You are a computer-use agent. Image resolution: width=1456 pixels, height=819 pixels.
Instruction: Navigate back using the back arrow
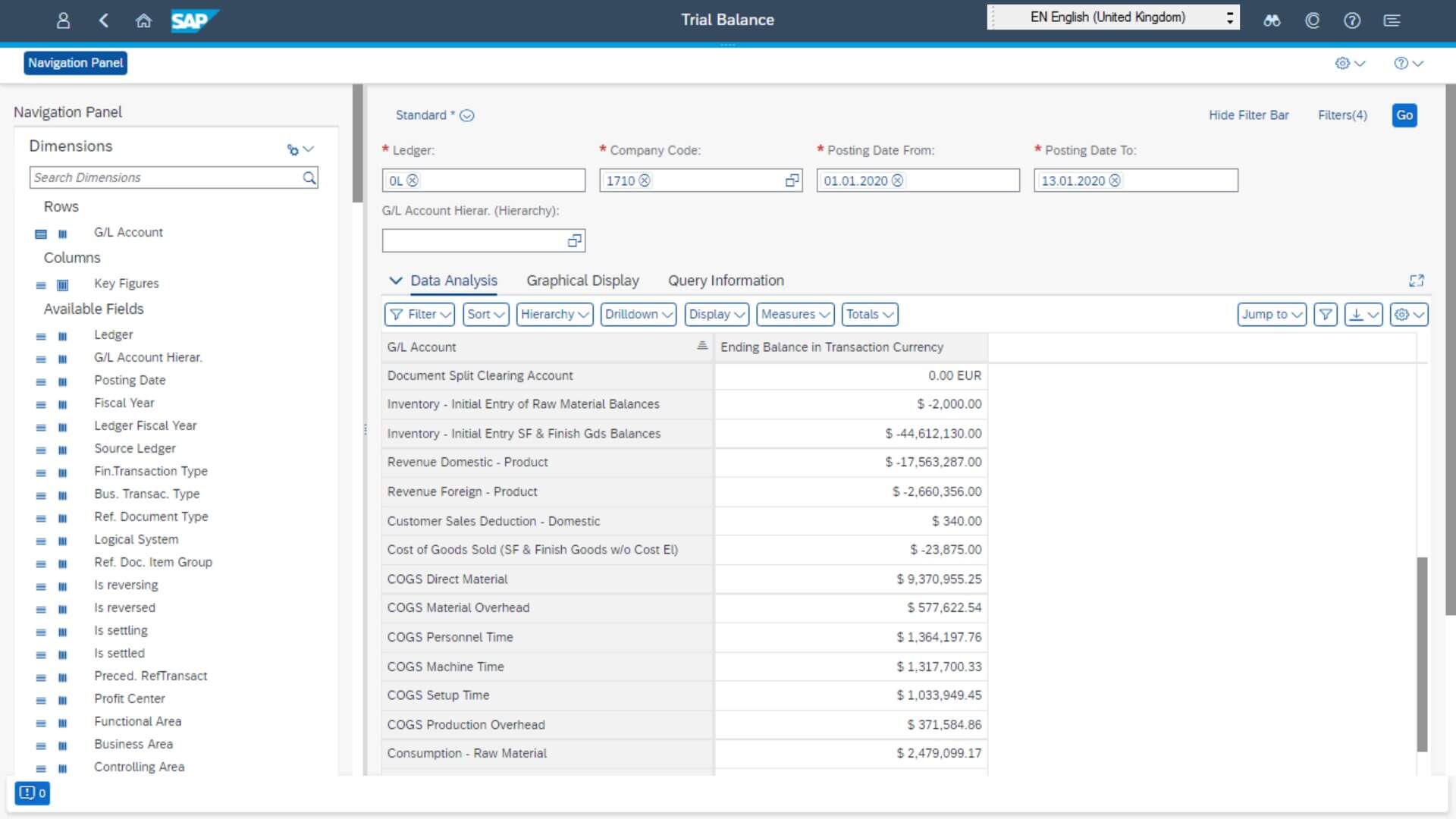104,20
